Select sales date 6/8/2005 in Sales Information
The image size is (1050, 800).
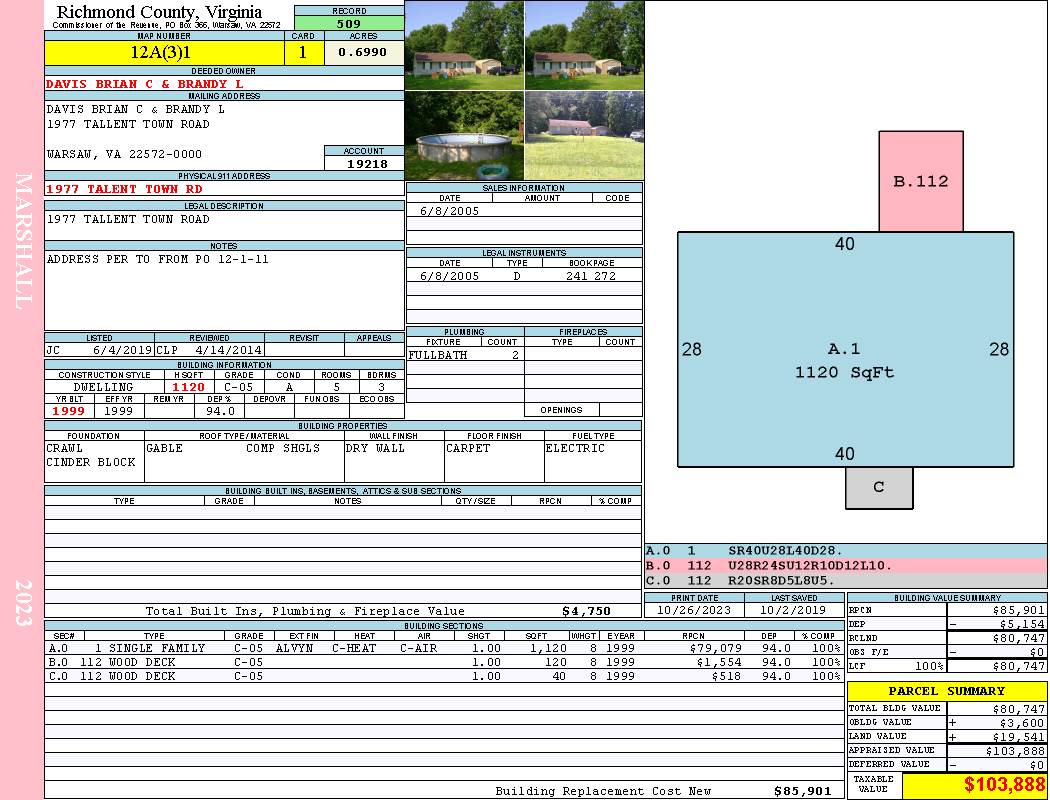(x=449, y=211)
